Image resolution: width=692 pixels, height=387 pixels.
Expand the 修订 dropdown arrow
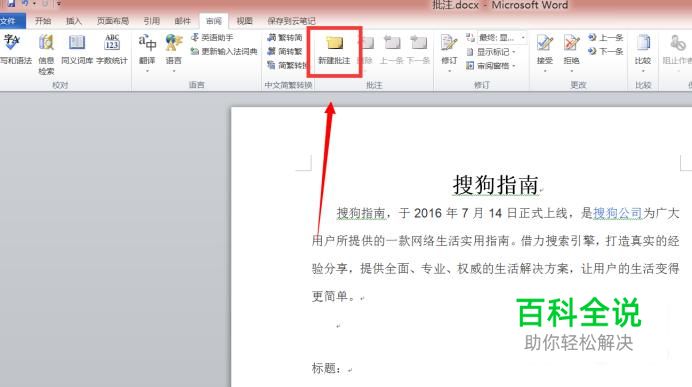[449, 71]
